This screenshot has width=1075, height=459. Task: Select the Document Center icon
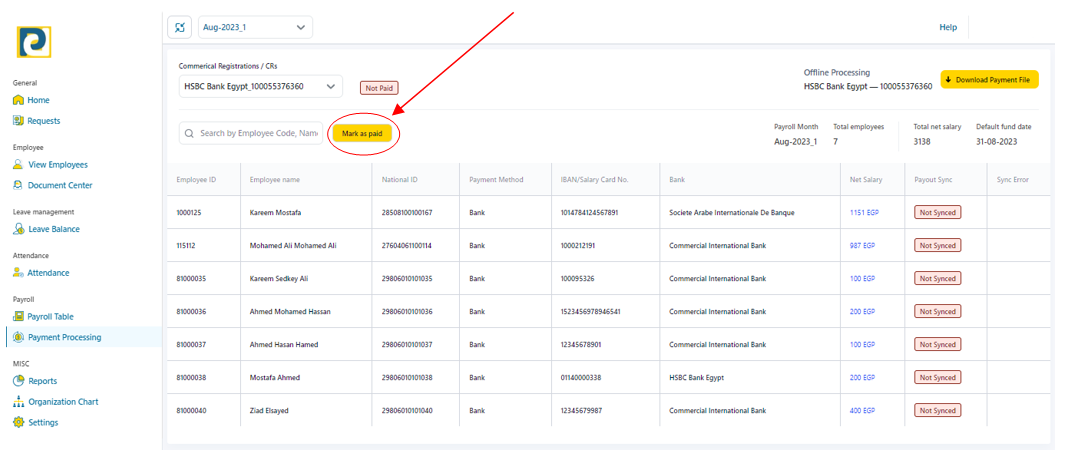[x=18, y=186]
